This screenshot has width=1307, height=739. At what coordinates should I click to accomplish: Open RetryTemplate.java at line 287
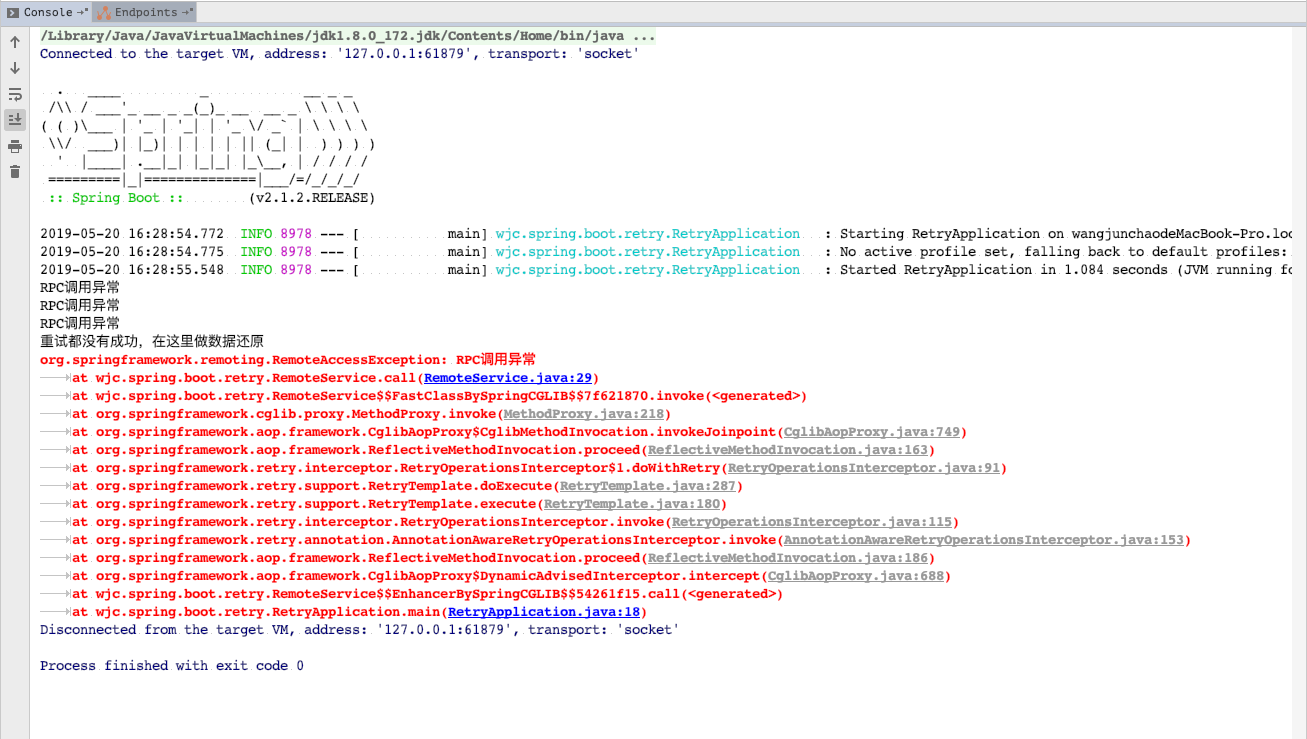pos(646,485)
